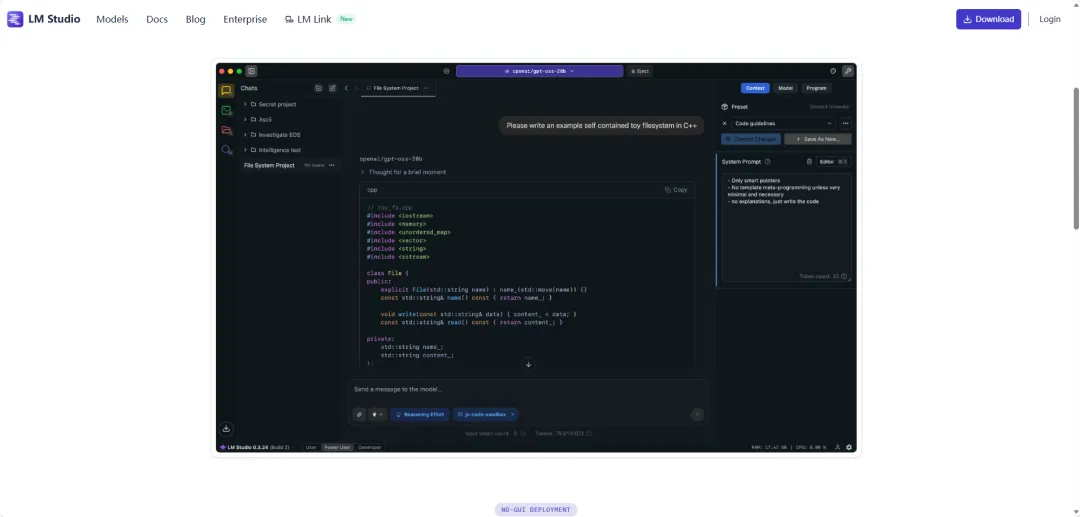Click Save As New button
Image resolution: width=1080 pixels, height=517 pixels.
pyautogui.click(x=818, y=139)
